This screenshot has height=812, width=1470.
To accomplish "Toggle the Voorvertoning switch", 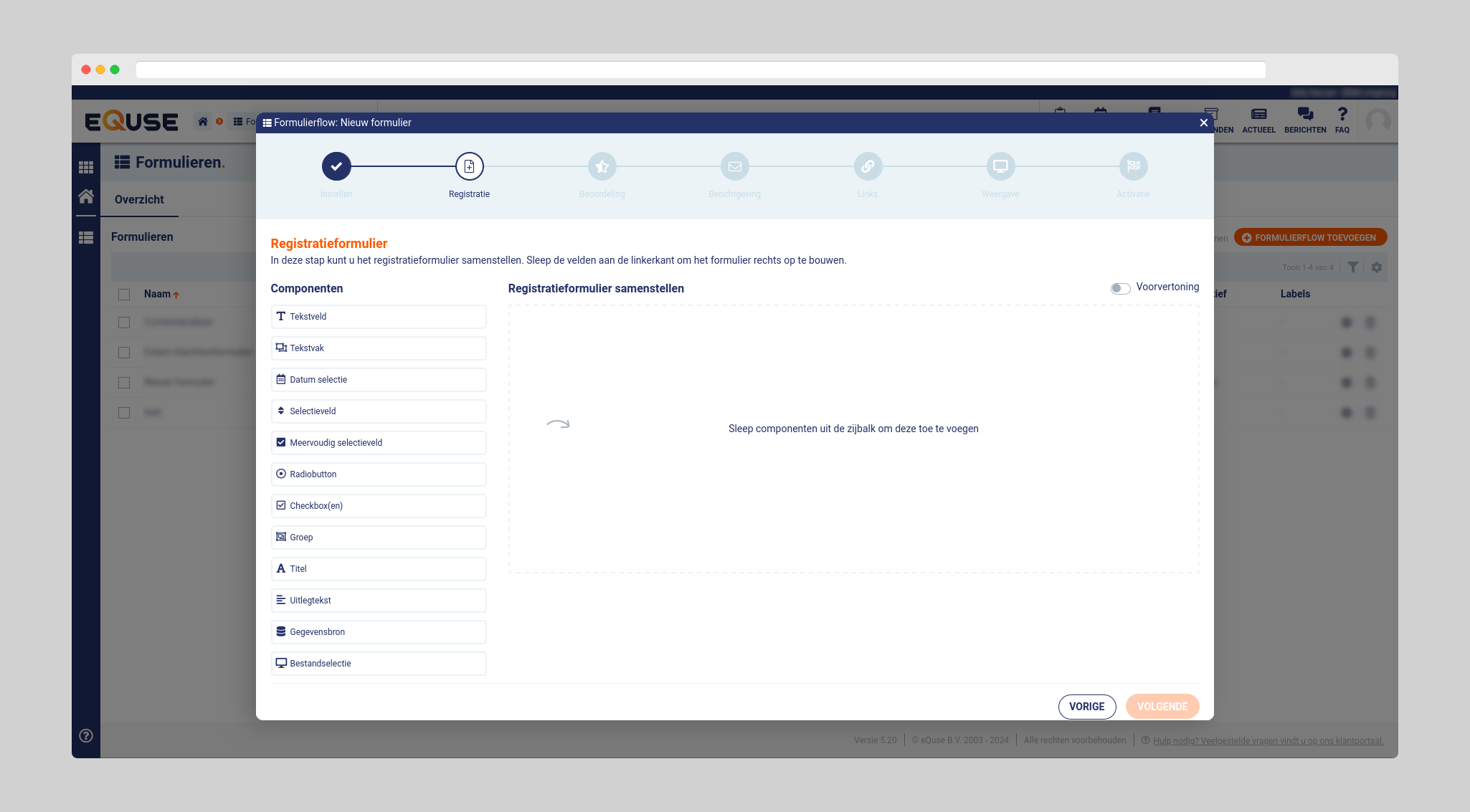I will (1120, 288).
